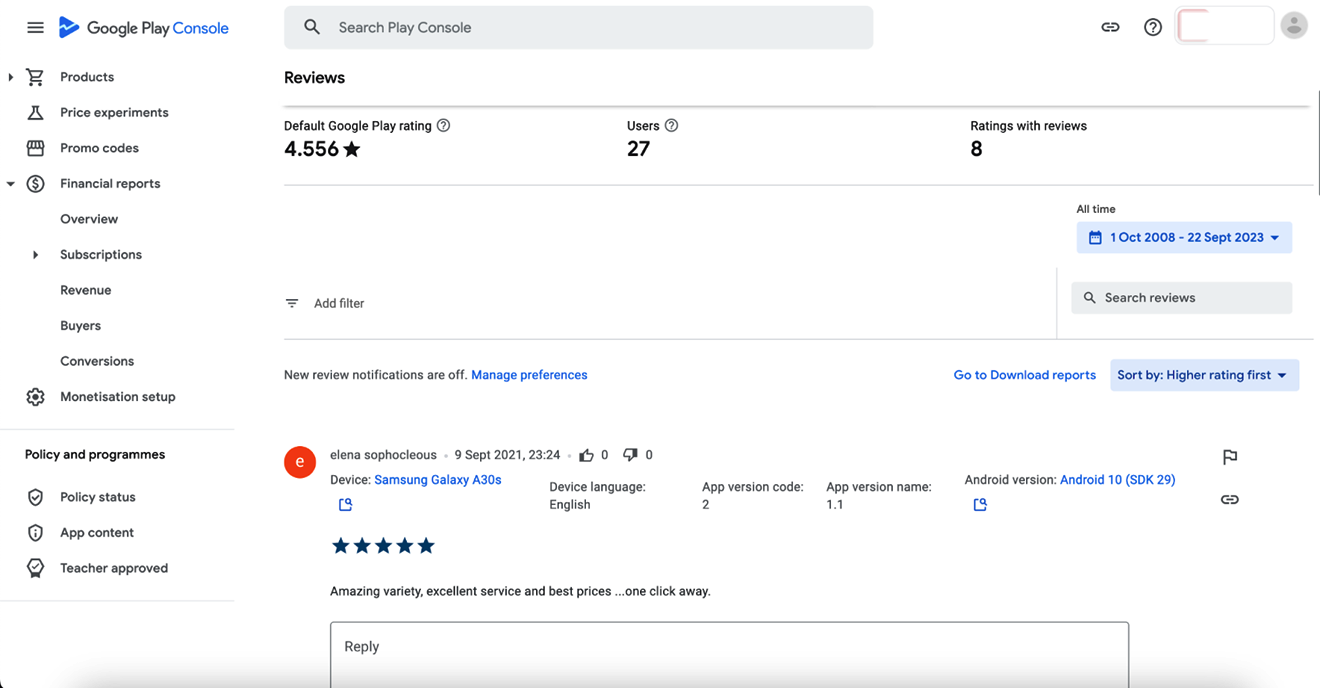The height and width of the screenshot is (688, 1320).
Task: Click thumbs up on the review
Action: (x=586, y=455)
